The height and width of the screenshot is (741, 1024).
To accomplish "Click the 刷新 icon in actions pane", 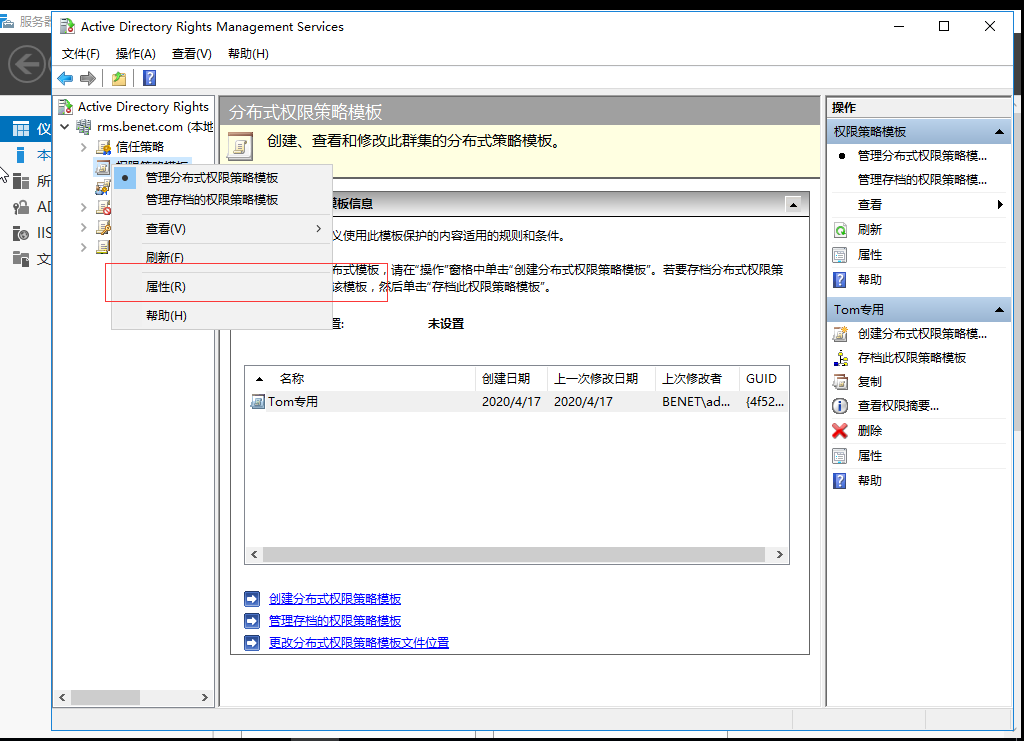I will point(840,230).
